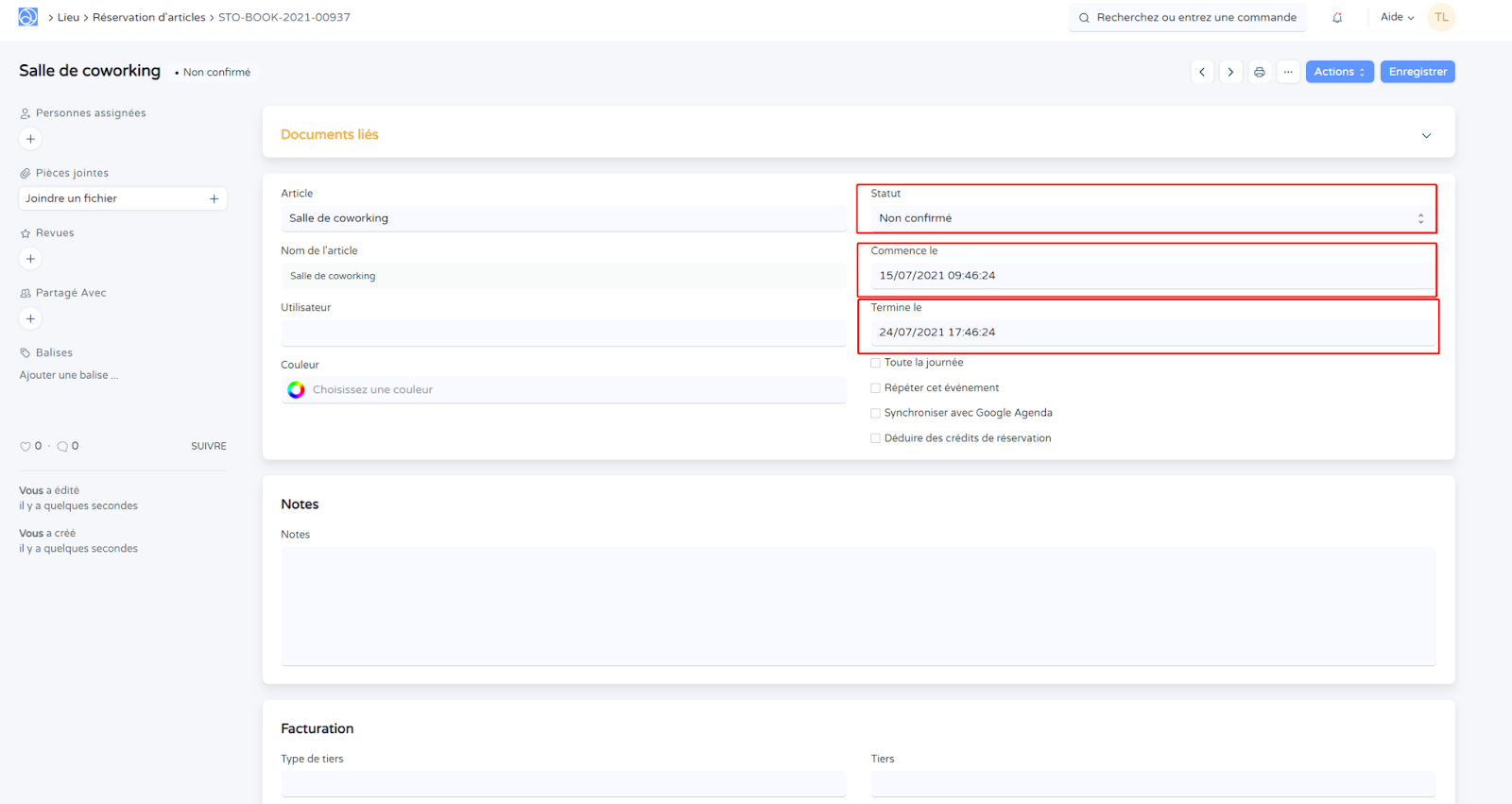This screenshot has height=804, width=1512.
Task: Open the notifications bell
Action: tap(1337, 18)
